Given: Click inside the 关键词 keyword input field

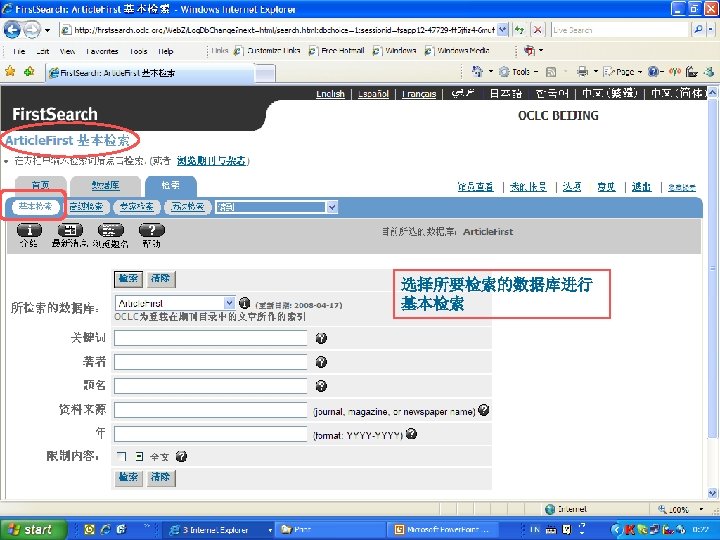Looking at the screenshot, I should 211,338.
